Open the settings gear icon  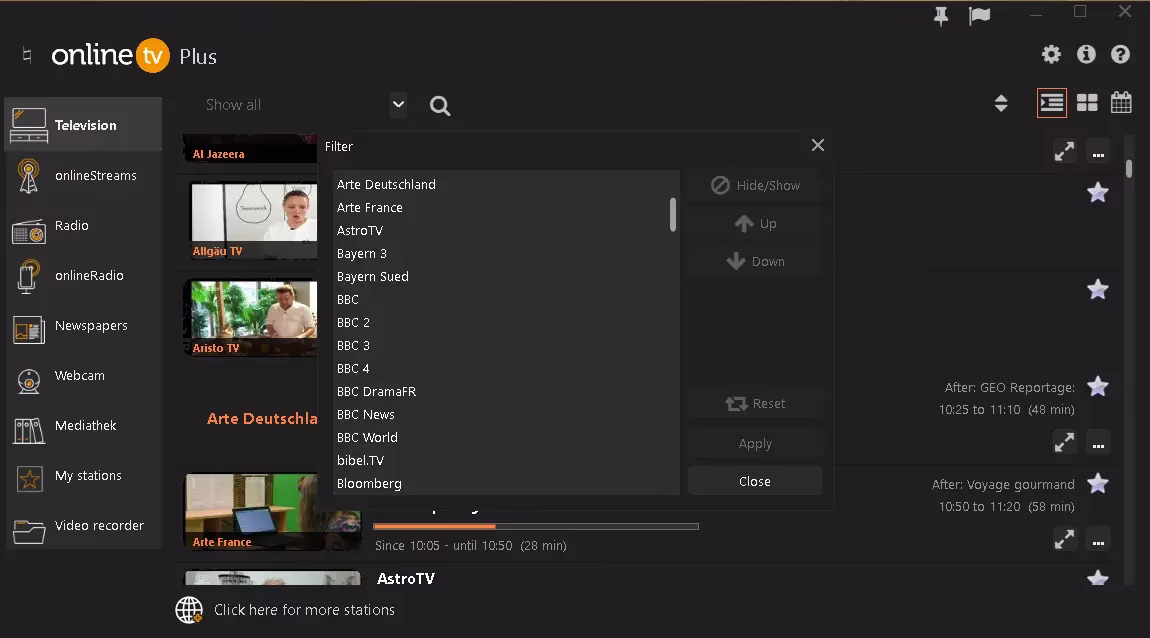point(1051,54)
